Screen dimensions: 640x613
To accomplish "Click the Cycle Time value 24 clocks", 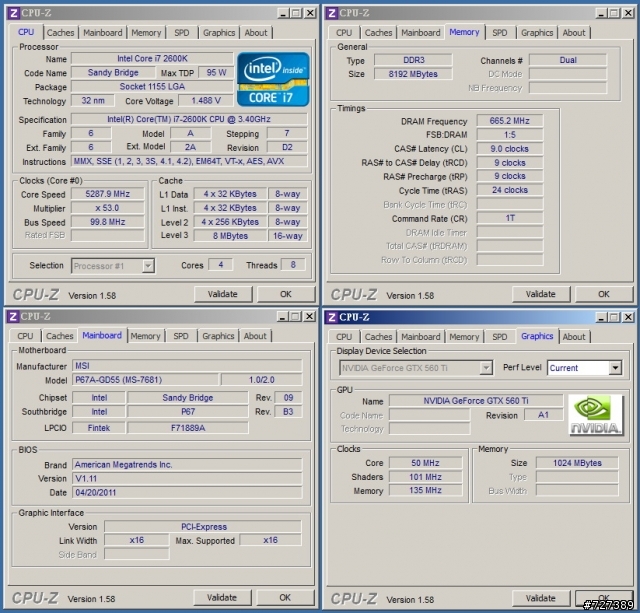I will [x=509, y=190].
